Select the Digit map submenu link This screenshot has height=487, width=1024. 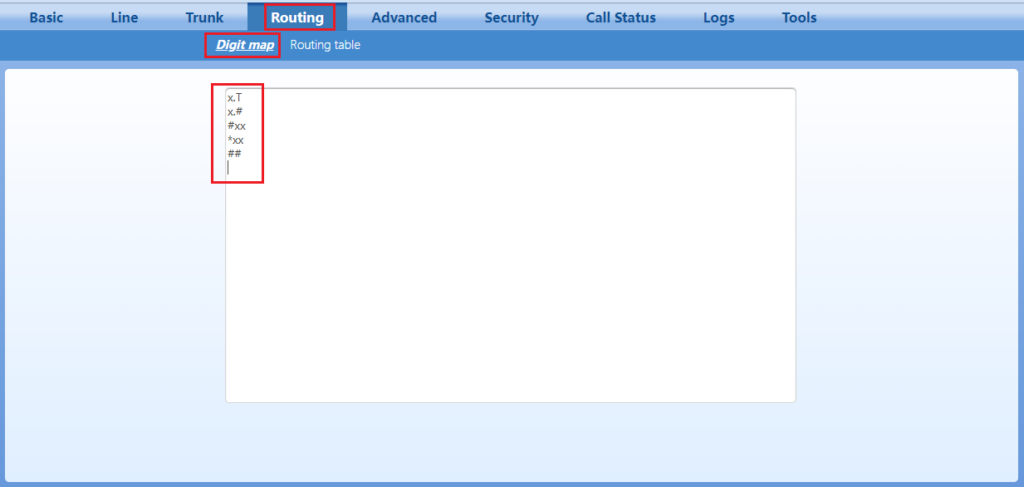click(x=245, y=45)
